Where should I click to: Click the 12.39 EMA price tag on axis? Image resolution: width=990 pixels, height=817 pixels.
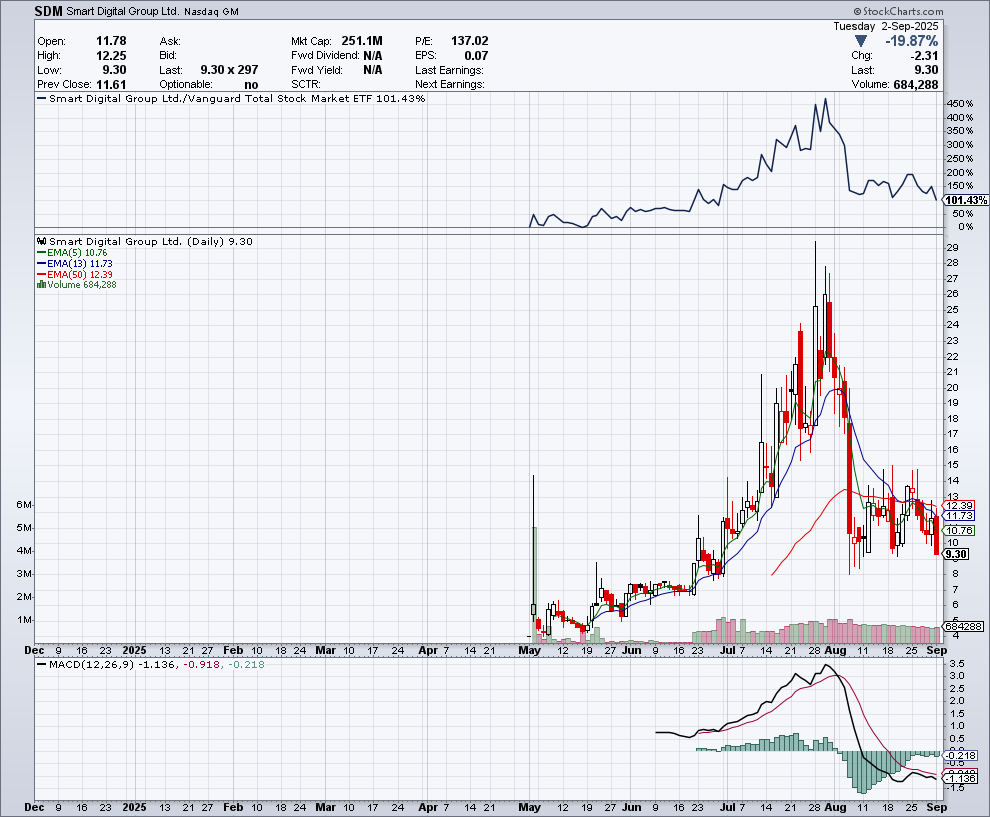tap(958, 505)
